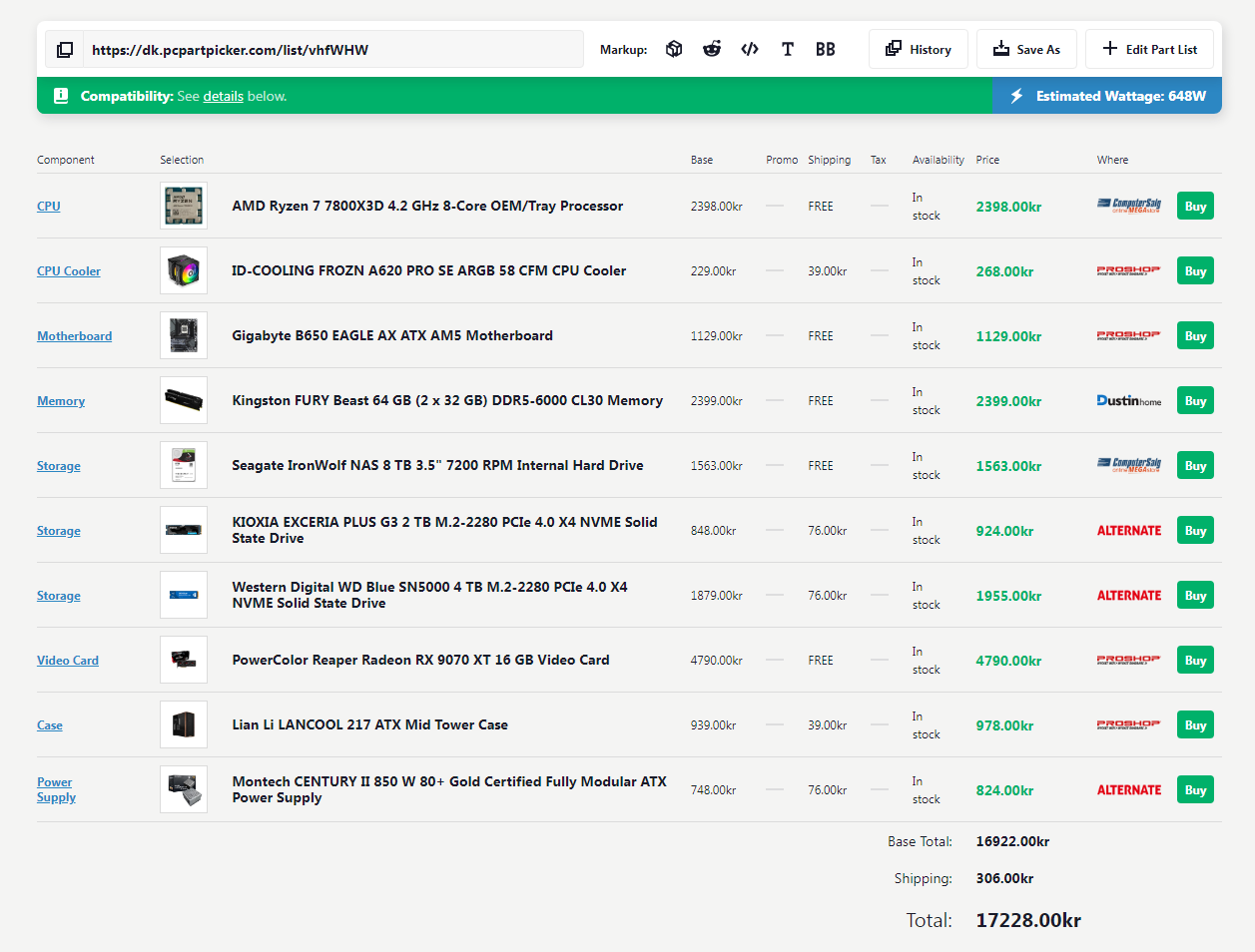
Task: Click the Estimated Wattage 648W indicator
Action: (1107, 96)
